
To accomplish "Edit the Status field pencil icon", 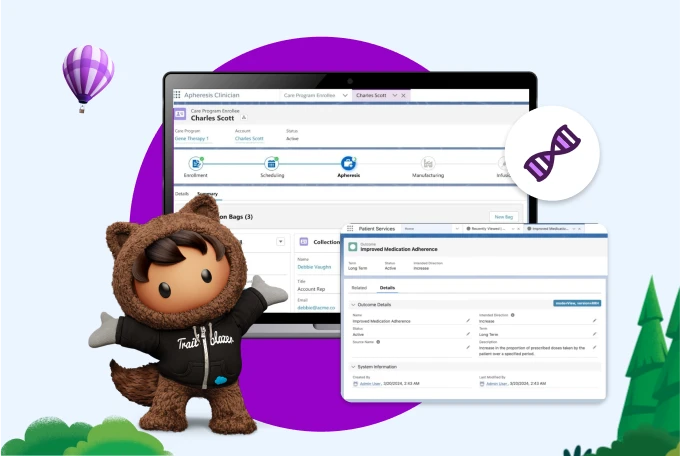I will (x=468, y=334).
